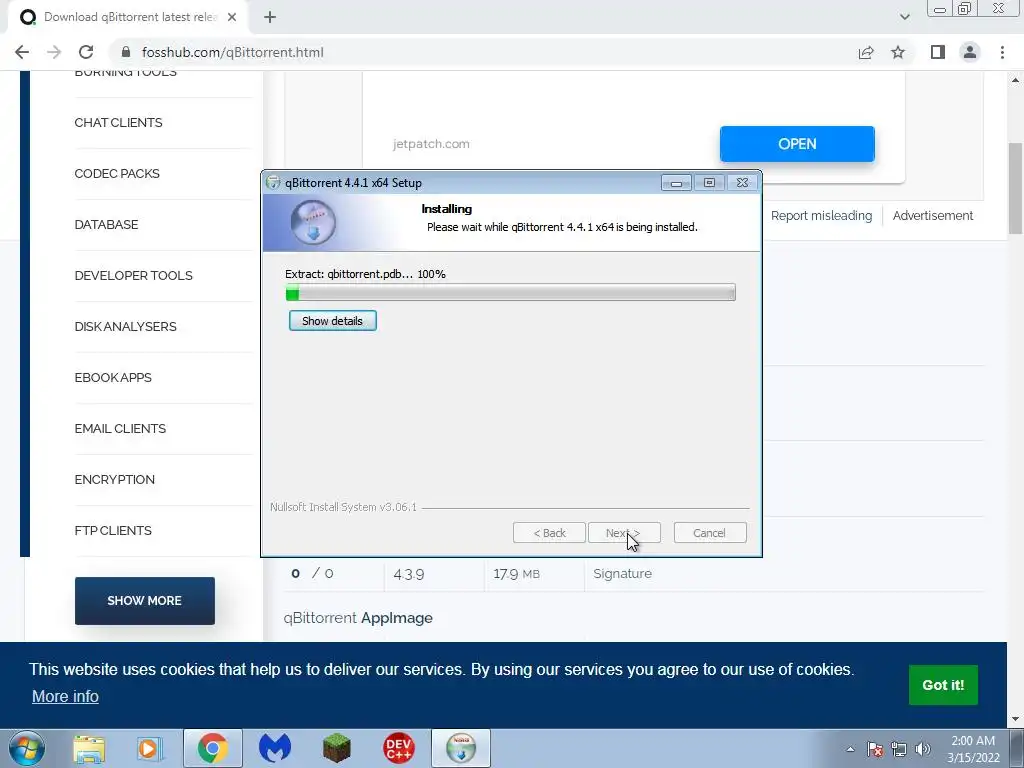Open network tray icon

(x=899, y=749)
